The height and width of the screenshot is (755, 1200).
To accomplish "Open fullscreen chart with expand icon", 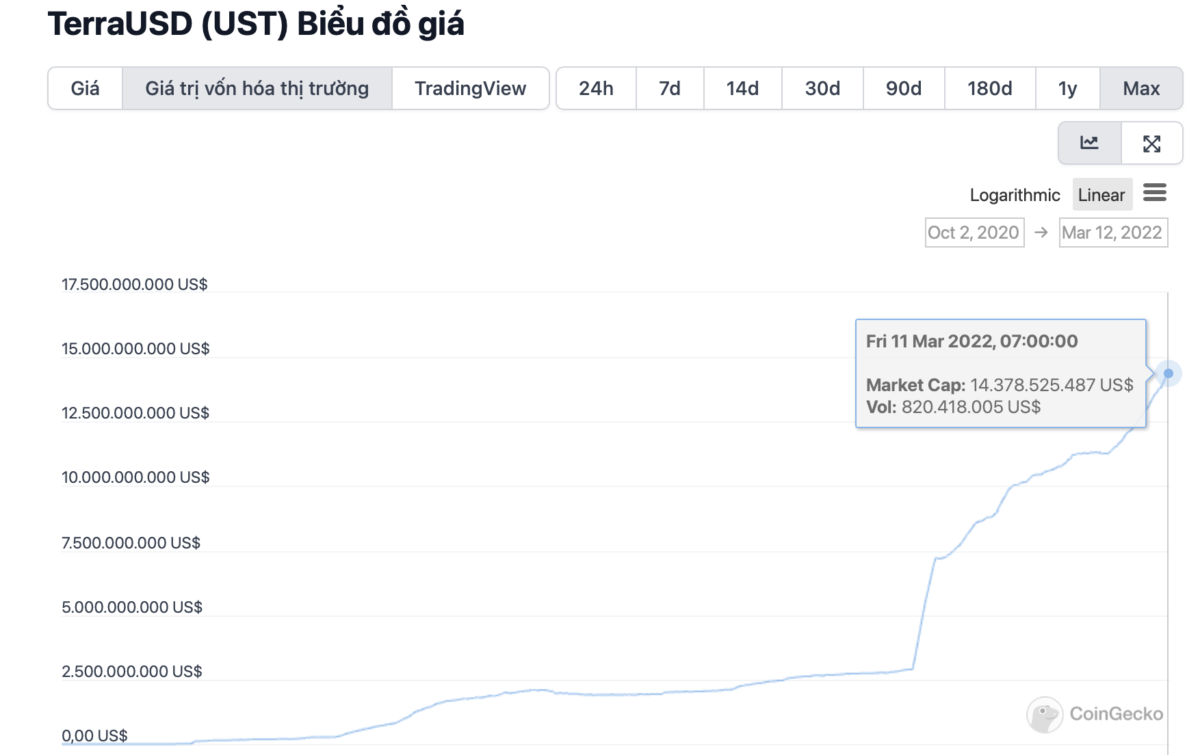I will click(x=1152, y=143).
